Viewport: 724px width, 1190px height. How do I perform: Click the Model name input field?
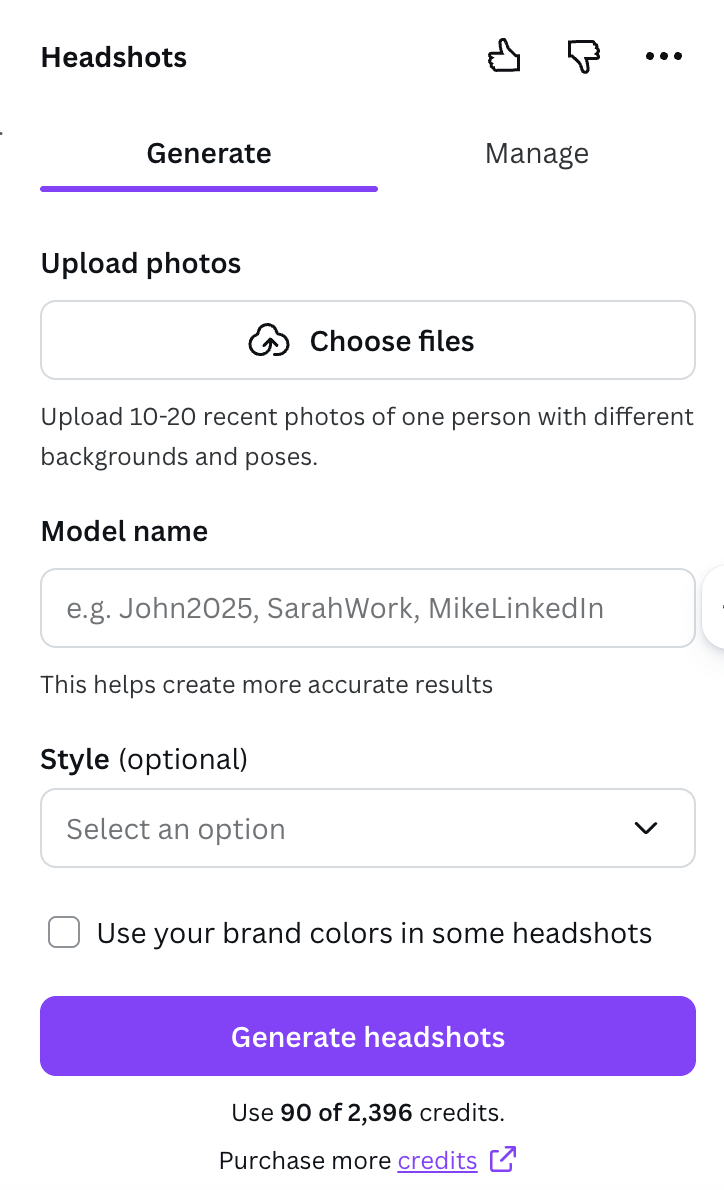pyautogui.click(x=367, y=607)
